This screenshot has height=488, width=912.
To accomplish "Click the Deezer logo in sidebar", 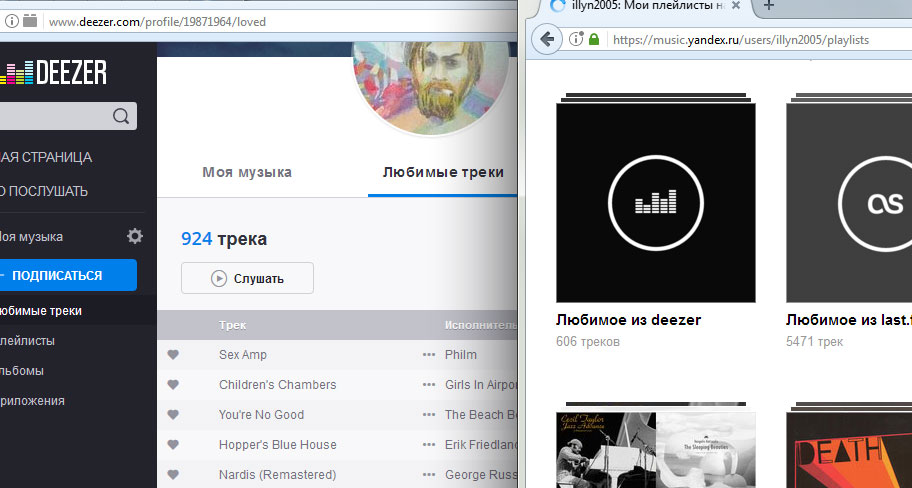I will 54,73.
